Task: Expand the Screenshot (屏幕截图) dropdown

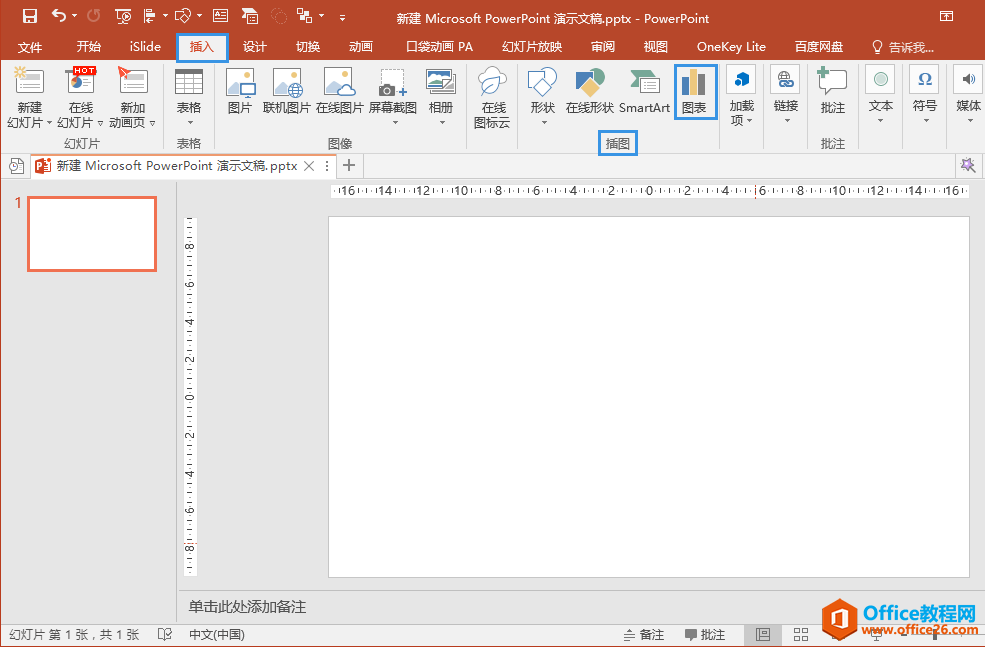Action: point(393,122)
